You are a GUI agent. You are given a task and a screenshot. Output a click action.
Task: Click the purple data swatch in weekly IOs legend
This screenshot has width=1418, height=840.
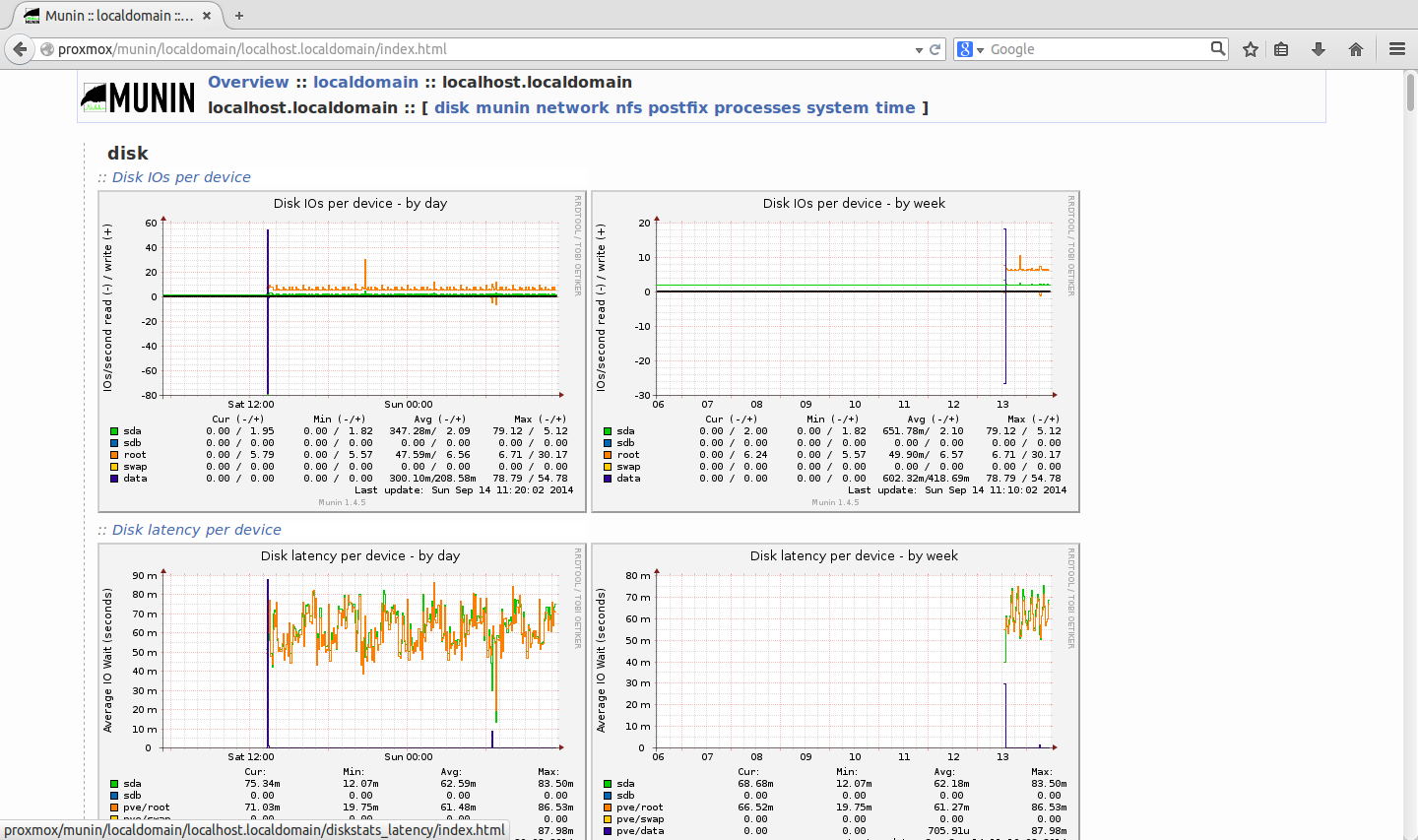[x=608, y=479]
